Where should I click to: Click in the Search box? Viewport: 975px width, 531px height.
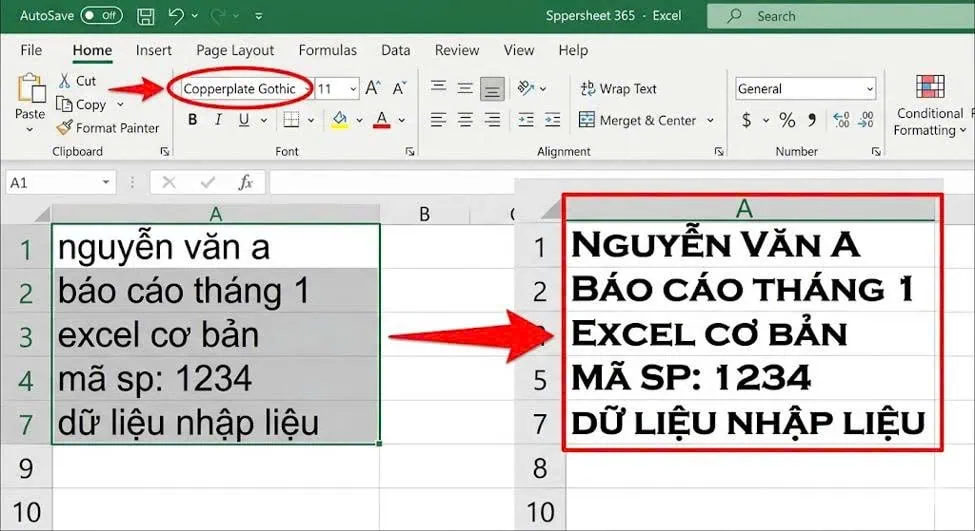click(841, 16)
